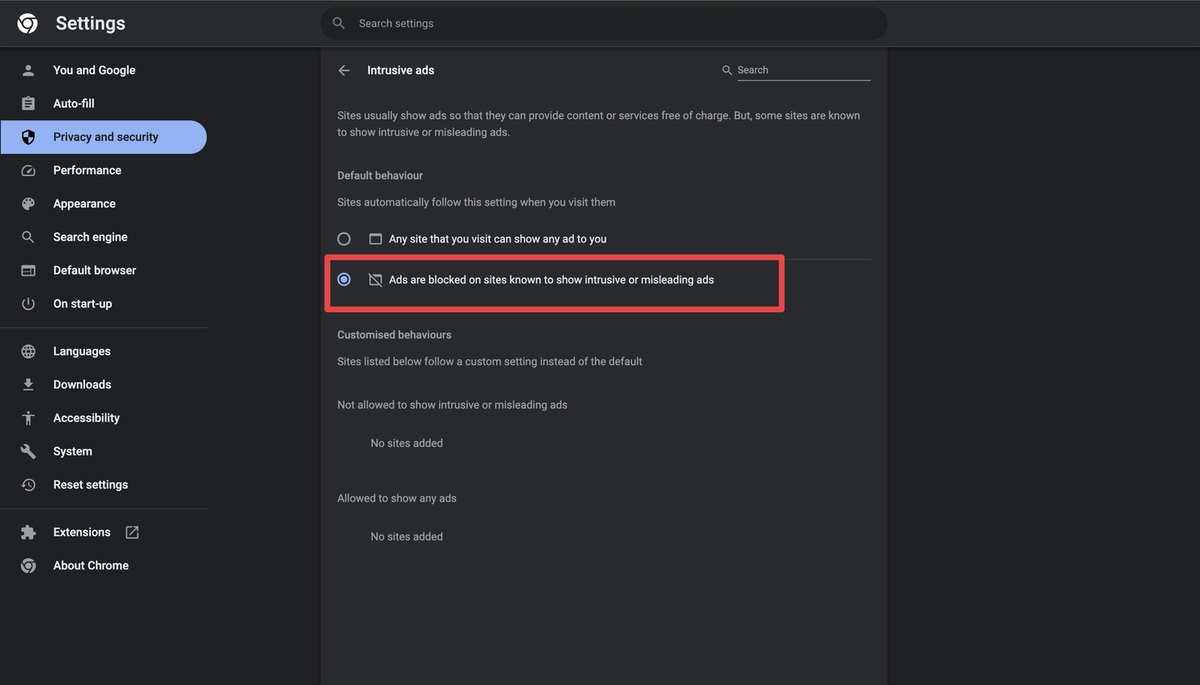Image resolution: width=1200 pixels, height=685 pixels.
Task: Select 'Any site can show any ad' option
Action: tap(344, 238)
